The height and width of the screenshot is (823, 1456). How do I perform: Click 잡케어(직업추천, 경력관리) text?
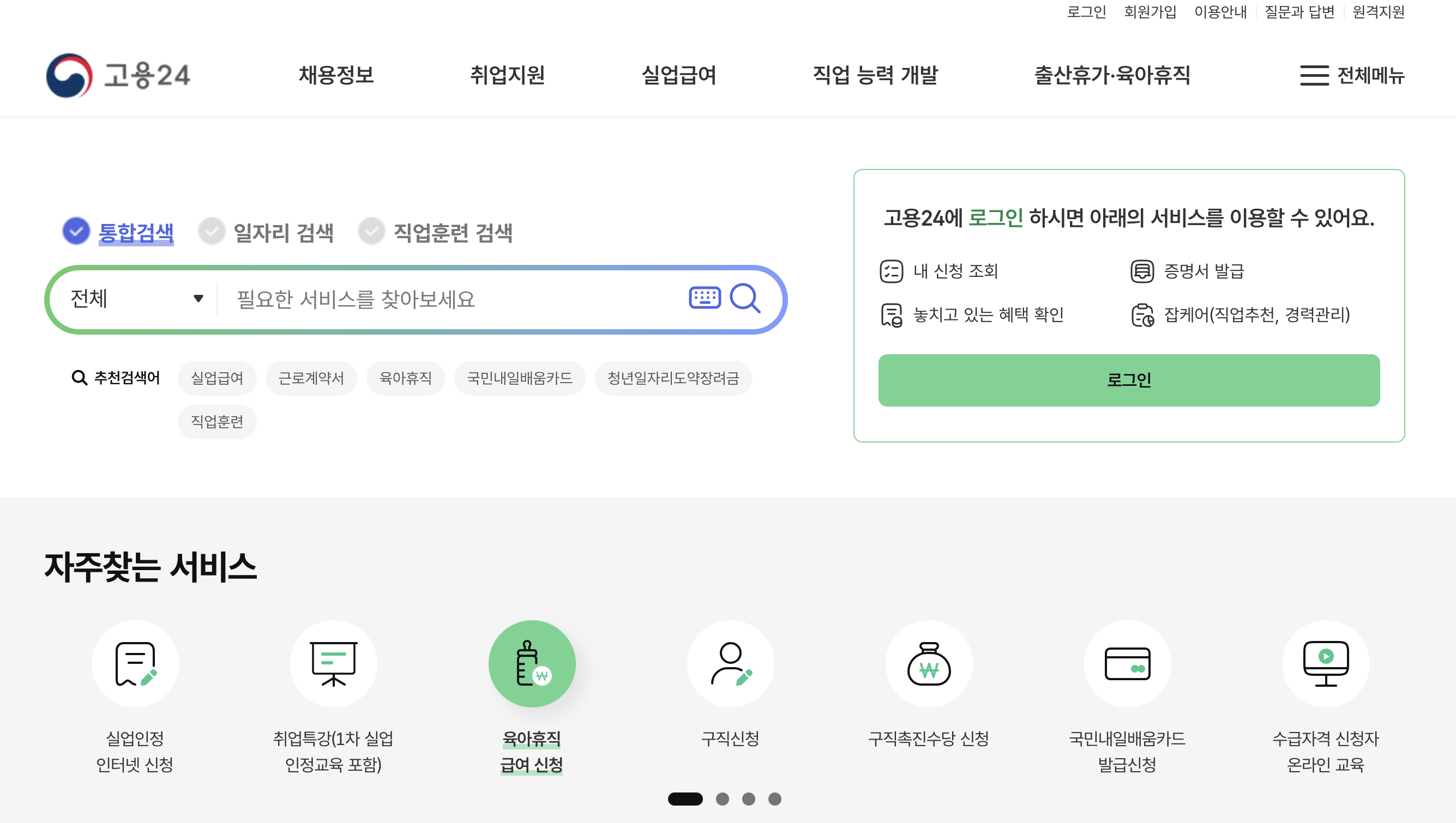[x=1256, y=315]
